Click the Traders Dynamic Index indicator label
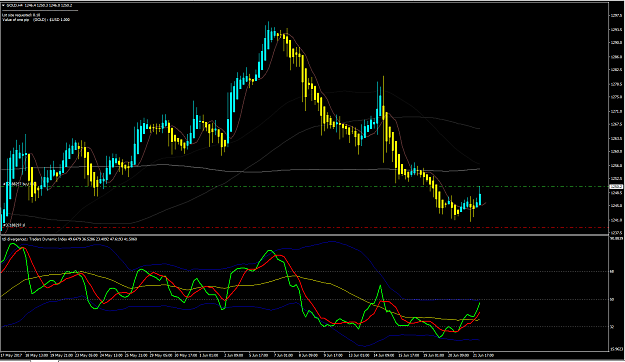Viewport: 625px width, 362px height. click(x=69, y=239)
